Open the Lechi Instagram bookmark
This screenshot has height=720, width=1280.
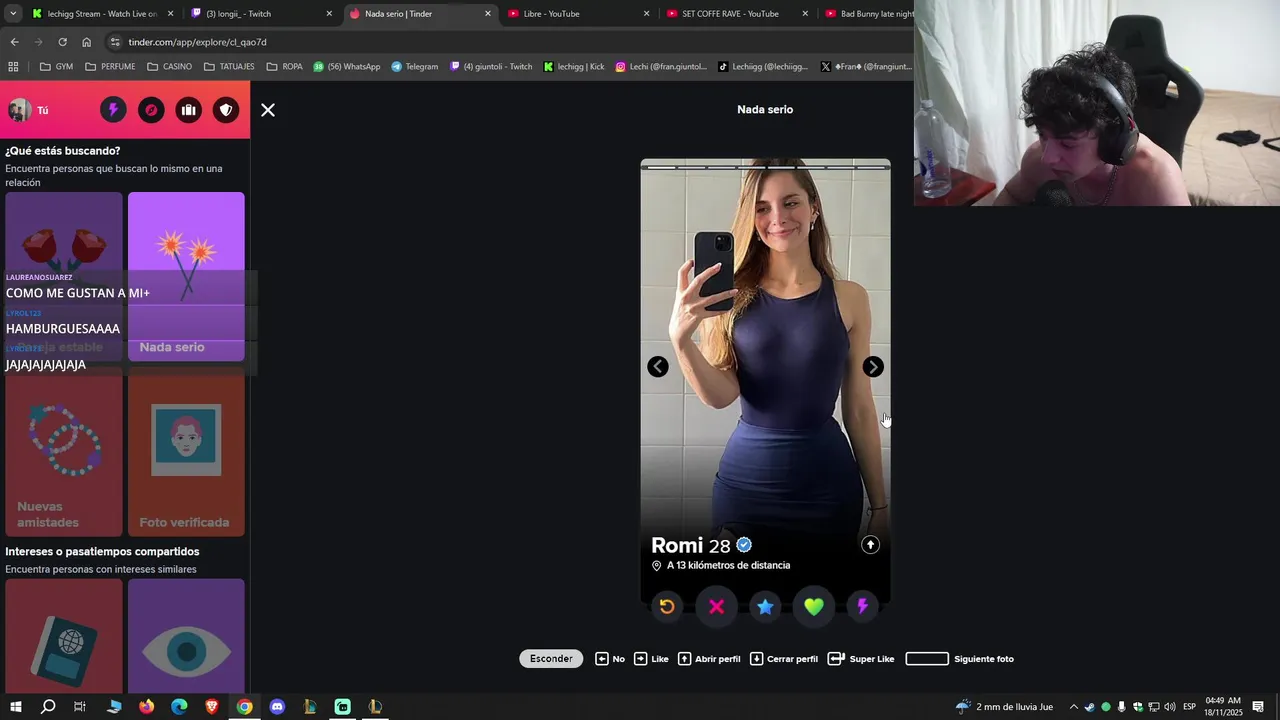[661, 67]
